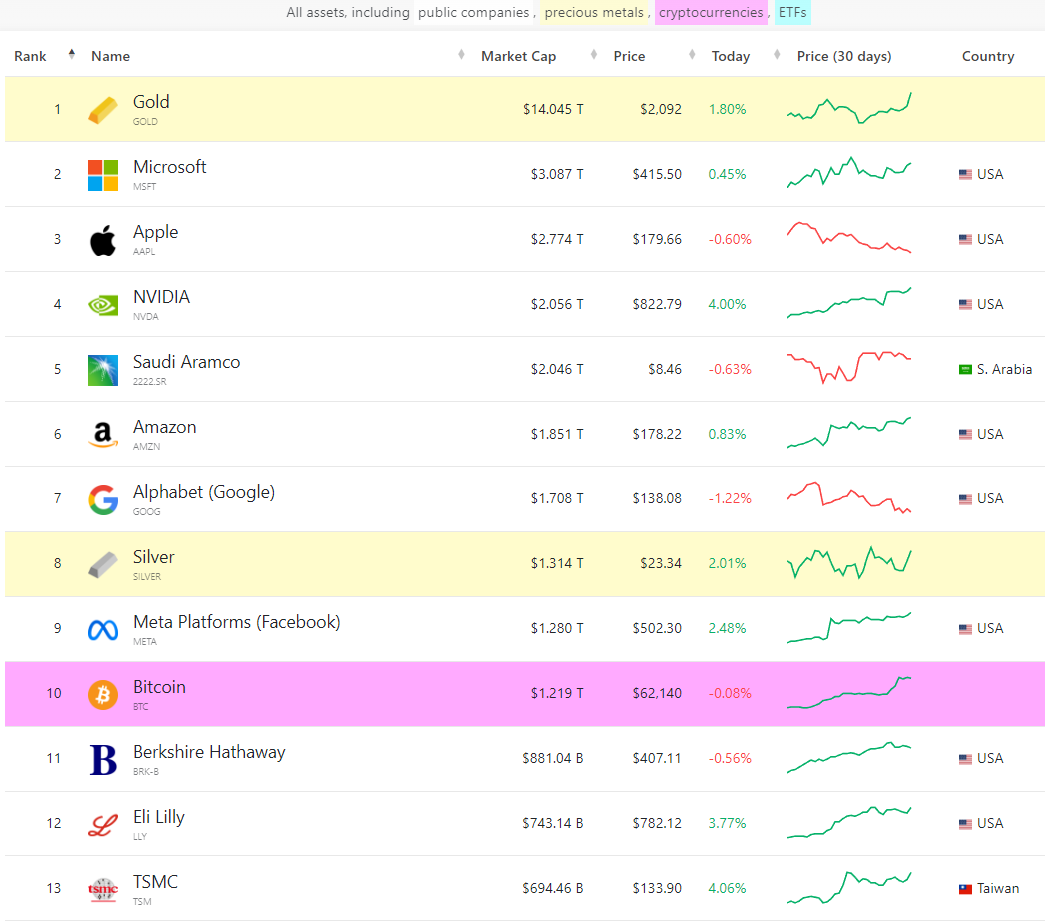Open the Amazon company page
This screenshot has width=1045, height=921.
[165, 427]
